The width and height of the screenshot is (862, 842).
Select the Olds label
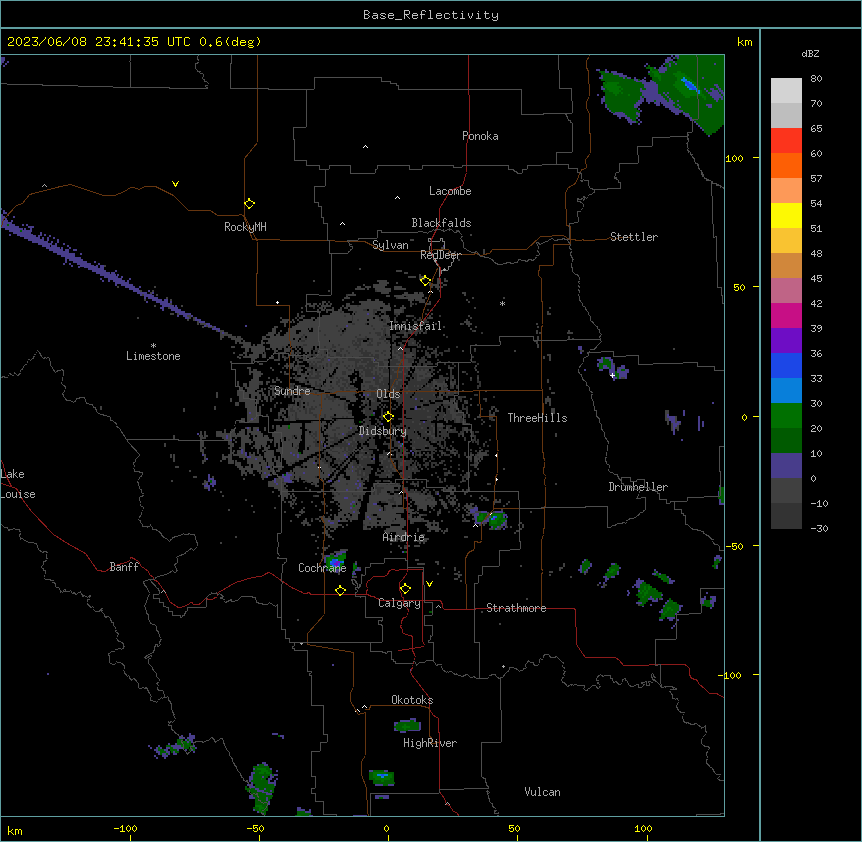pyautogui.click(x=388, y=394)
